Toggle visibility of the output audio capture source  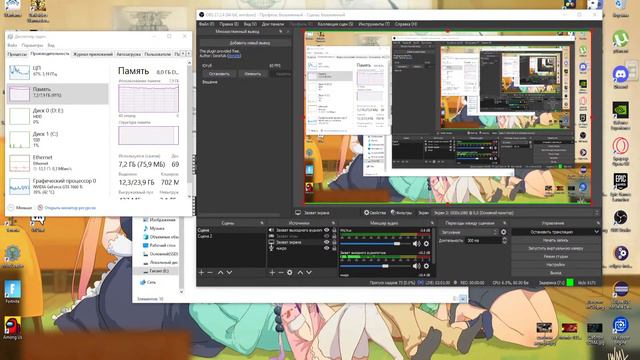pos(327,230)
